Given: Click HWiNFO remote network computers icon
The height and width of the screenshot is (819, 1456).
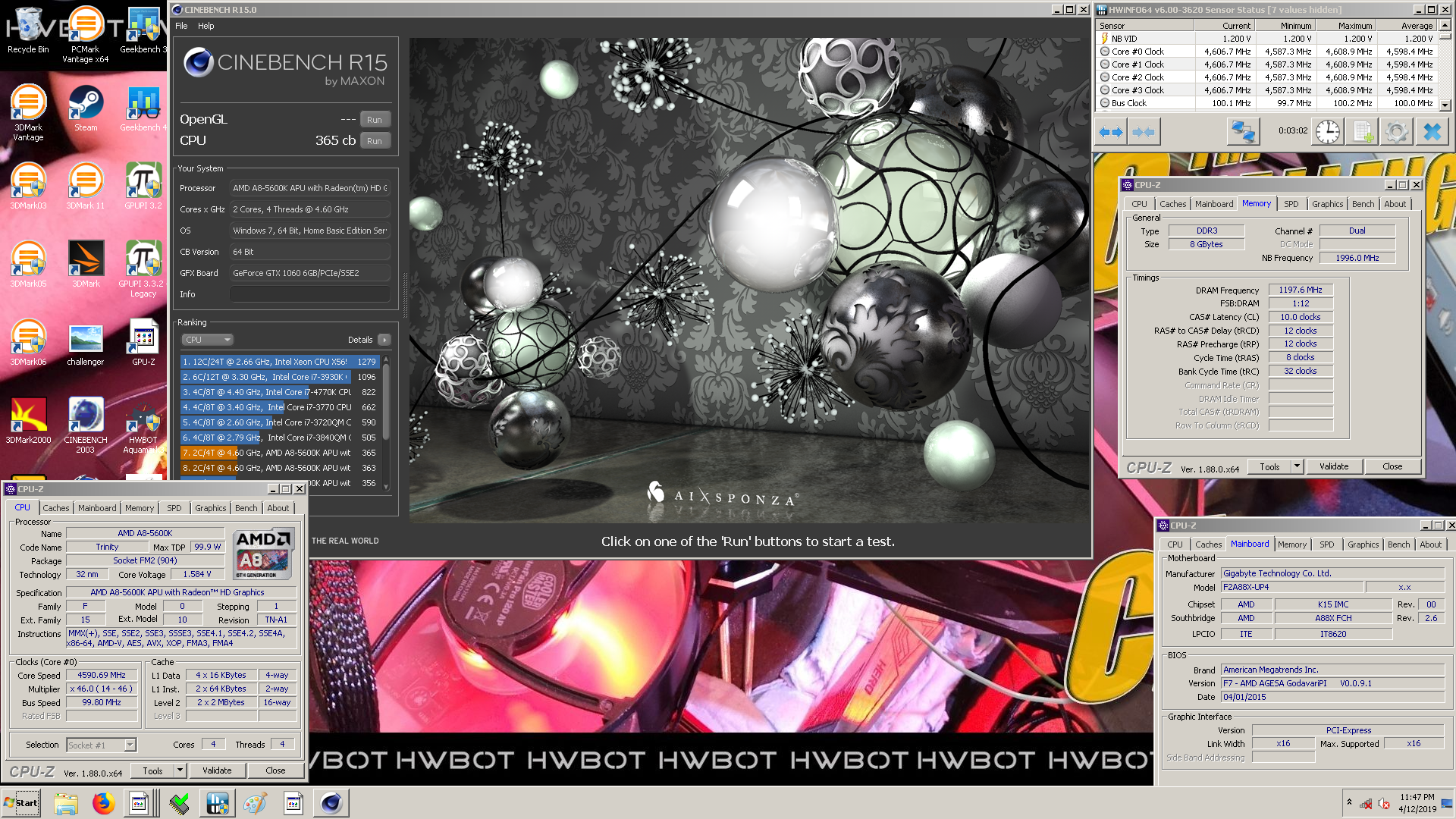Looking at the screenshot, I should (x=1243, y=132).
